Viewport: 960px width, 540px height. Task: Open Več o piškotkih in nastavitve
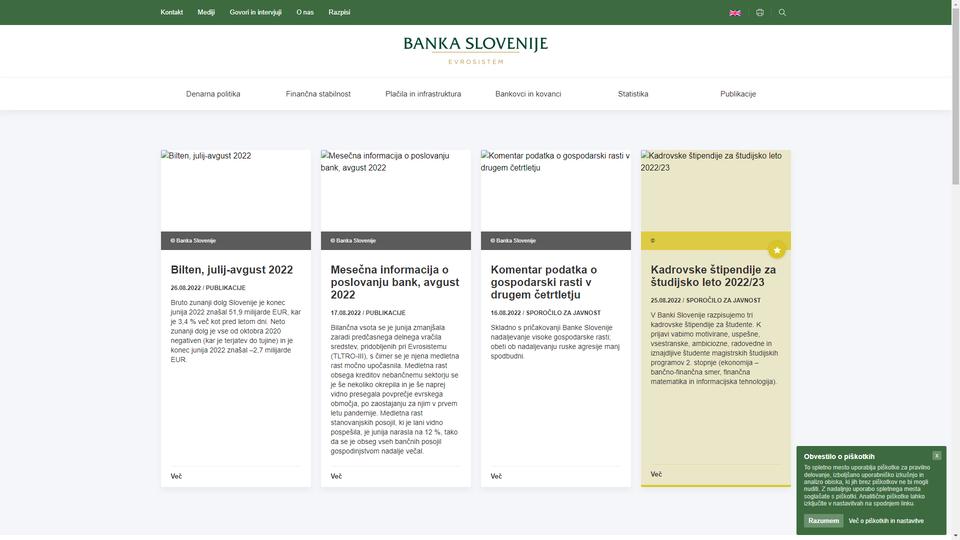(x=886, y=520)
